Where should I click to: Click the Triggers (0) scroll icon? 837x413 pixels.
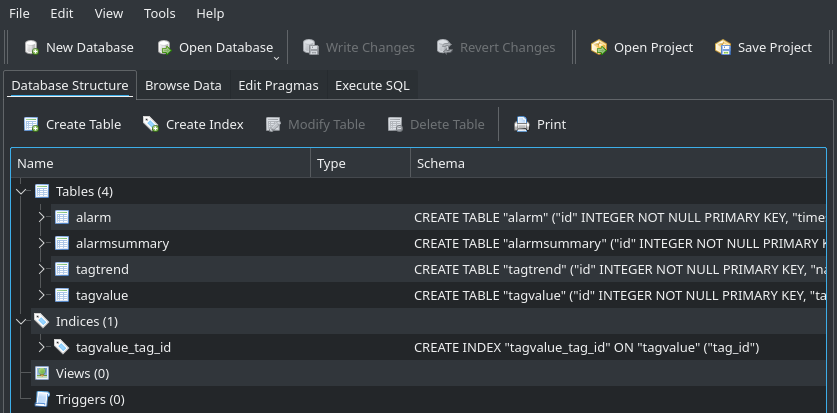[x=42, y=399]
